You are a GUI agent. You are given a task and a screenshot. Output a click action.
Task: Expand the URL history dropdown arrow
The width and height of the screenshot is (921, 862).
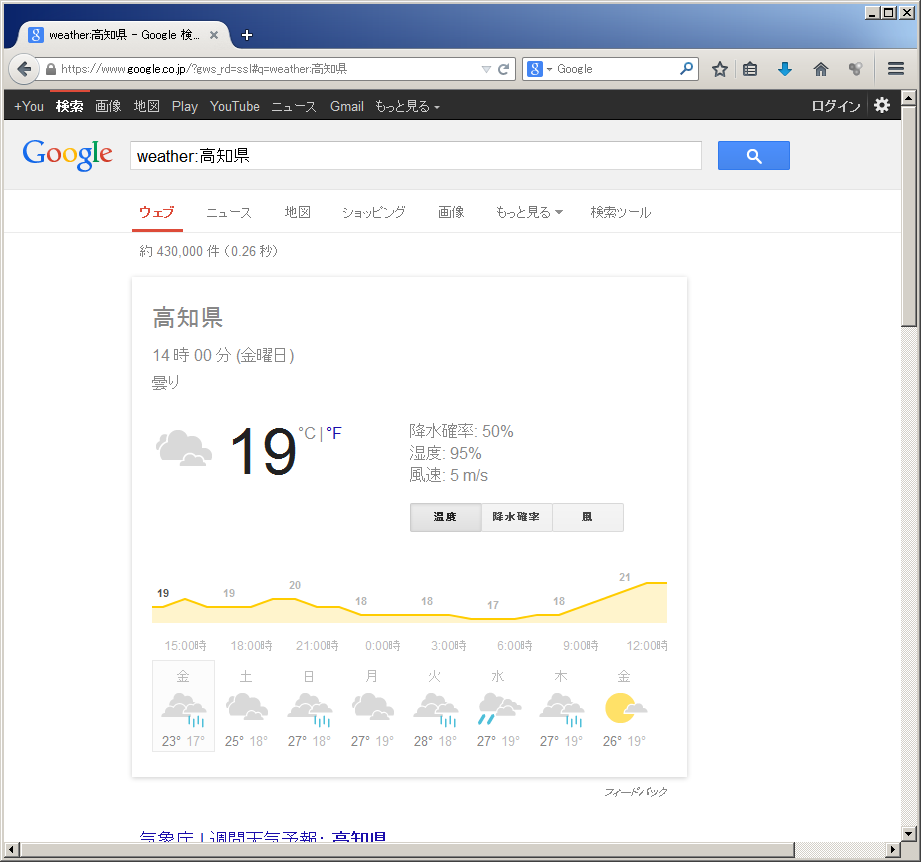click(486, 69)
